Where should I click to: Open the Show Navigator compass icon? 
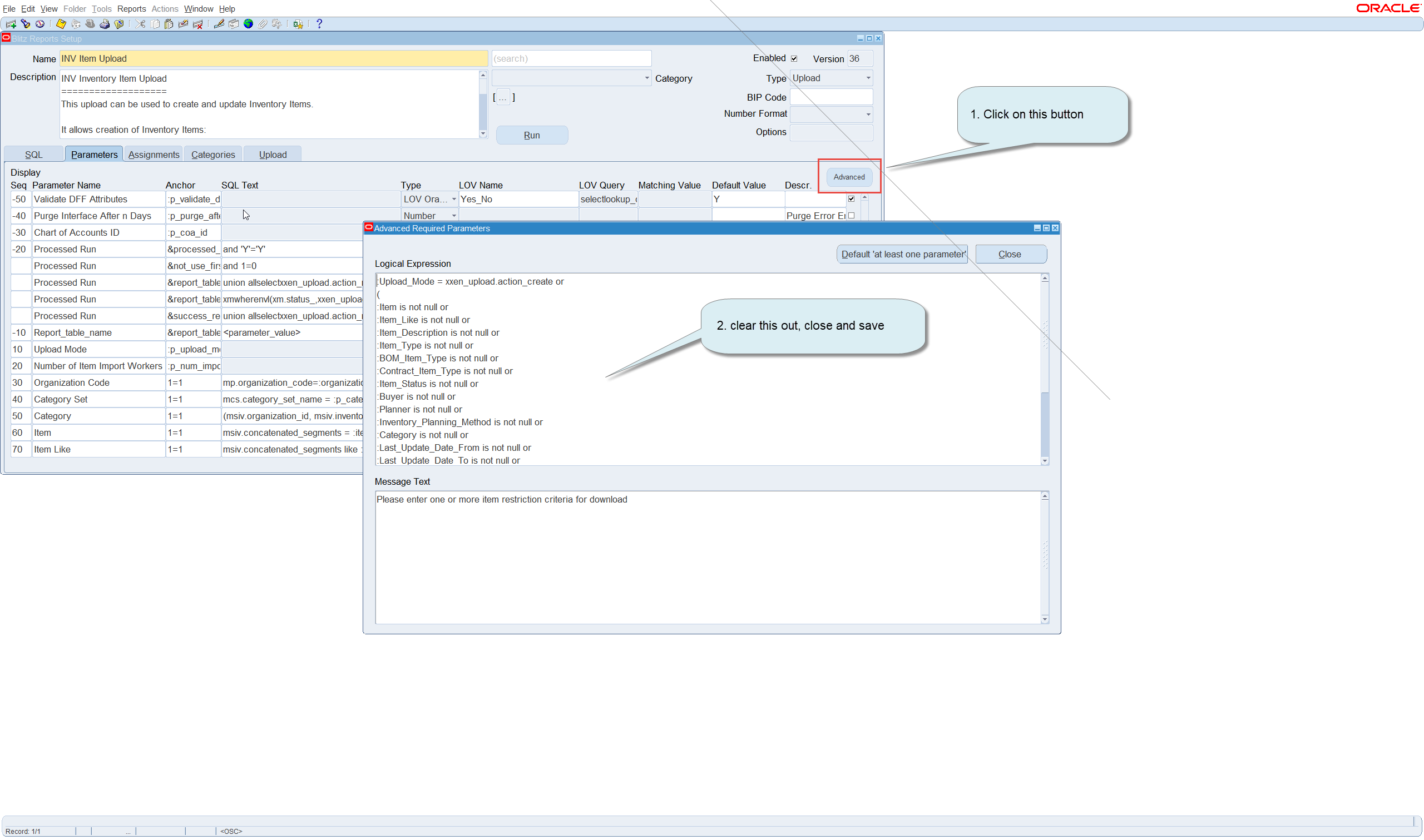point(39,24)
